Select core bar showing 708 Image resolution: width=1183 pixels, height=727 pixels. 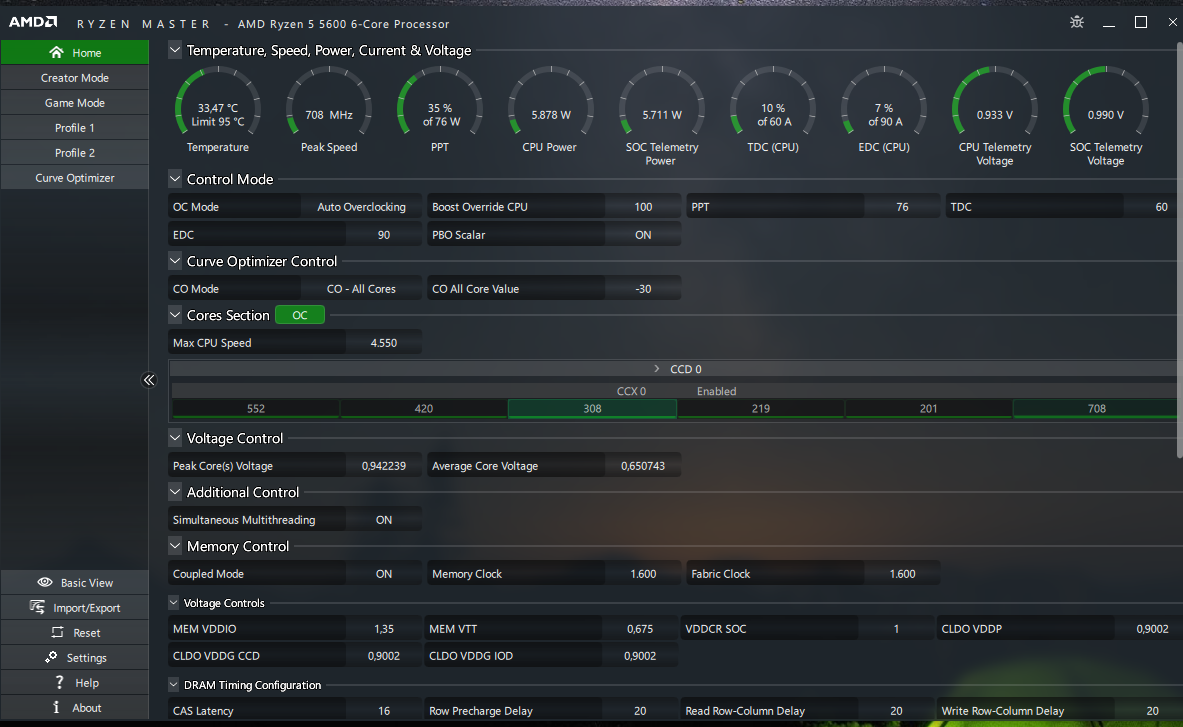click(1095, 409)
